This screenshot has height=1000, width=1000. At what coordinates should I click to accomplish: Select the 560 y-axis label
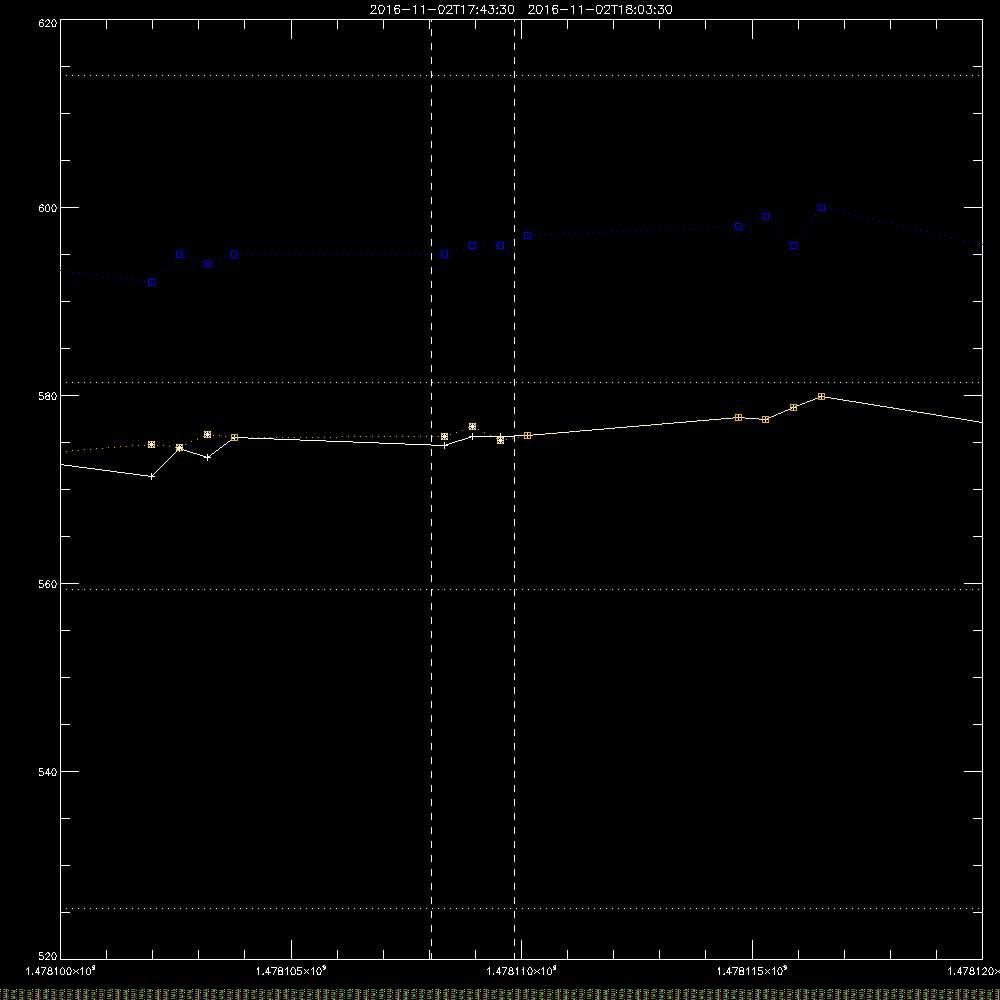[48, 584]
